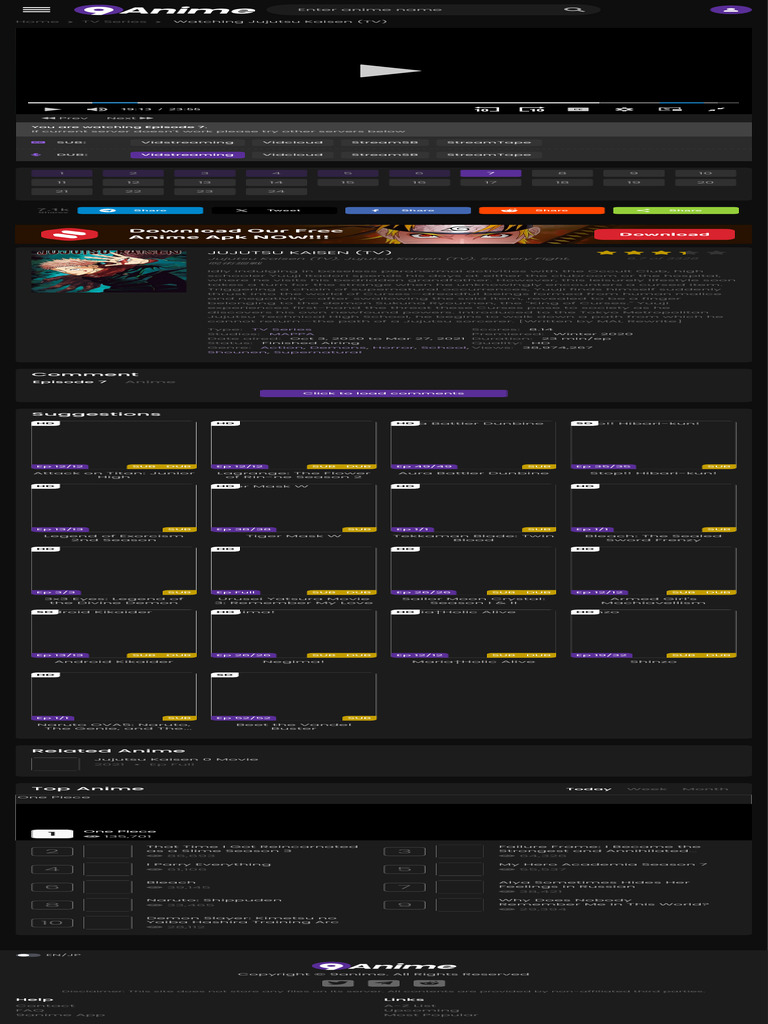Switch to picture-in-picture mode
Screen dimensions: 768x1024
(670, 109)
